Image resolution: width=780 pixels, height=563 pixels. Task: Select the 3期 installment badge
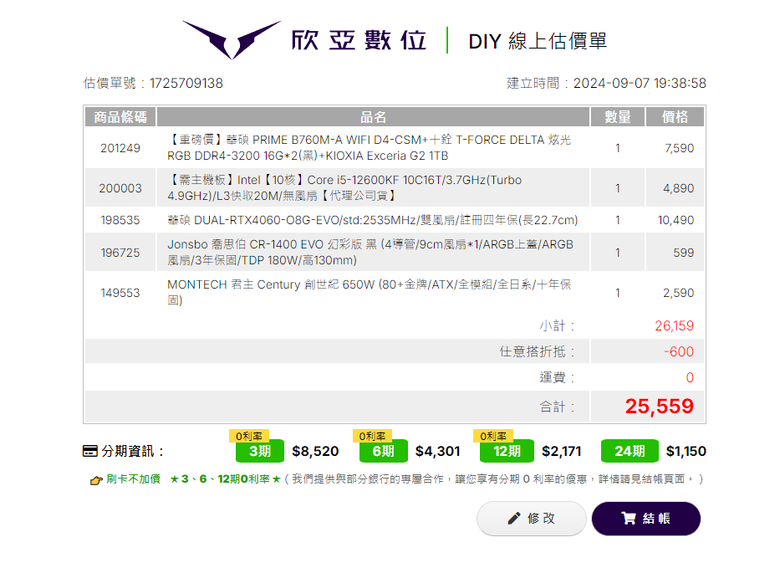260,451
